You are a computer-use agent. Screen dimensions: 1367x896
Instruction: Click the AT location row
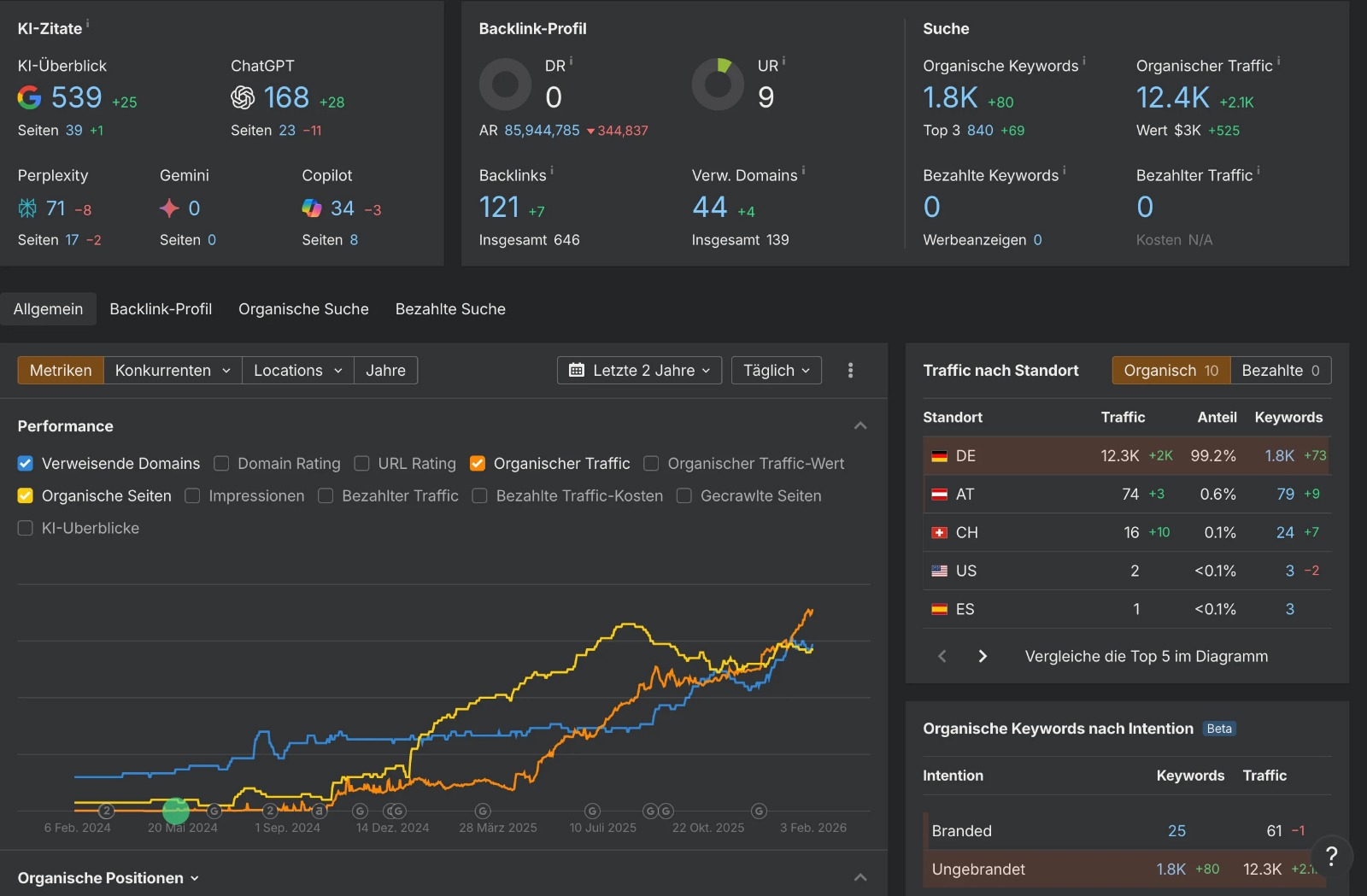(x=1126, y=495)
